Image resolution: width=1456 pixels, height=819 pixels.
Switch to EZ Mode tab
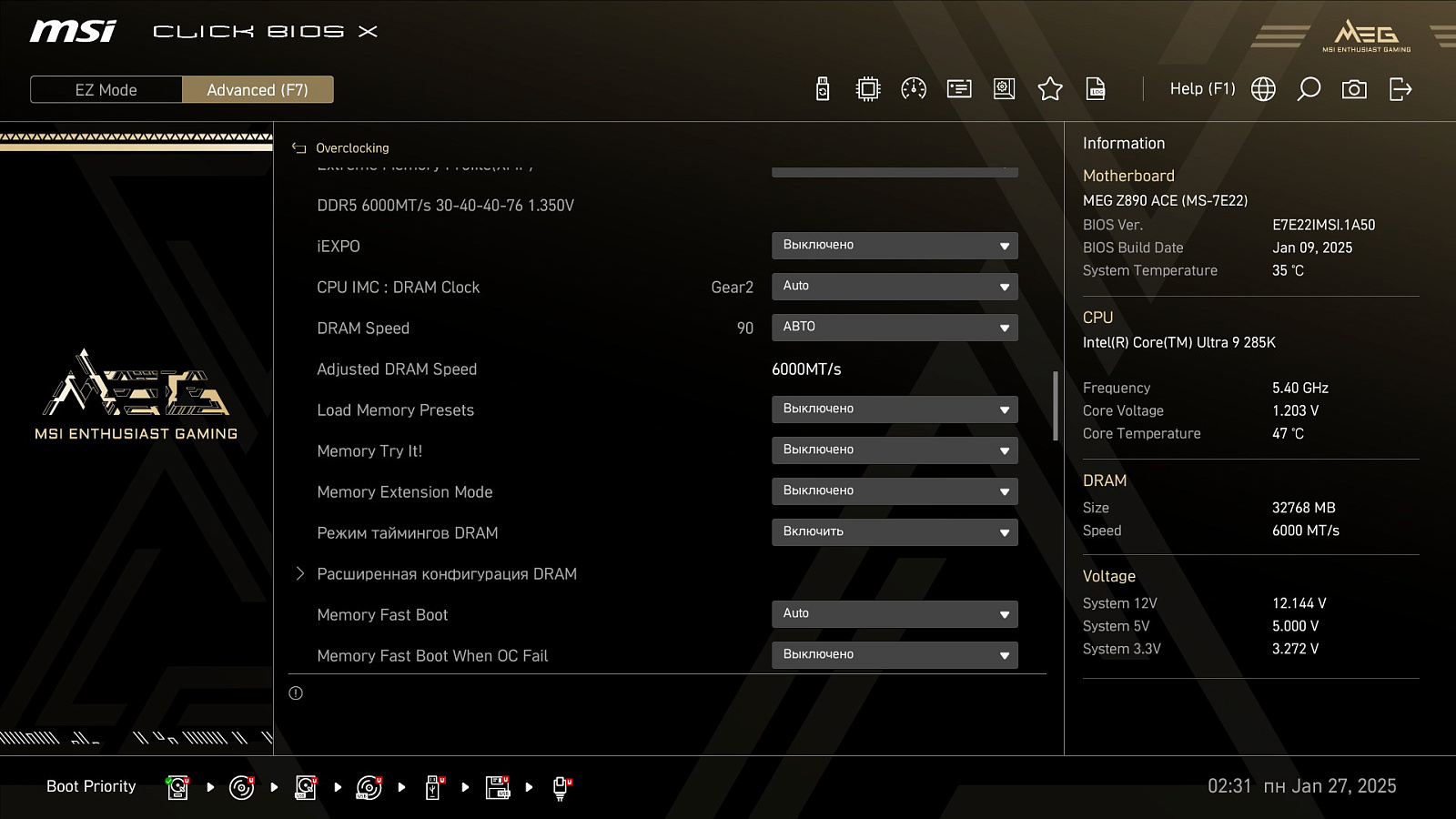[x=106, y=90]
